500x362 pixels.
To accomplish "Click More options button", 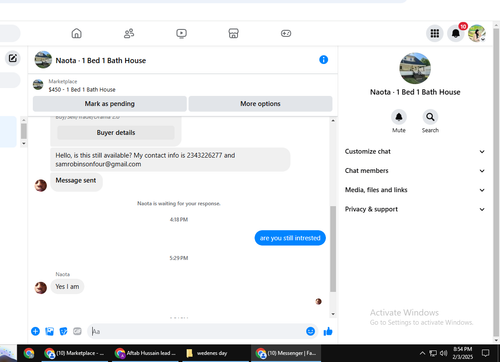I will click(260, 104).
